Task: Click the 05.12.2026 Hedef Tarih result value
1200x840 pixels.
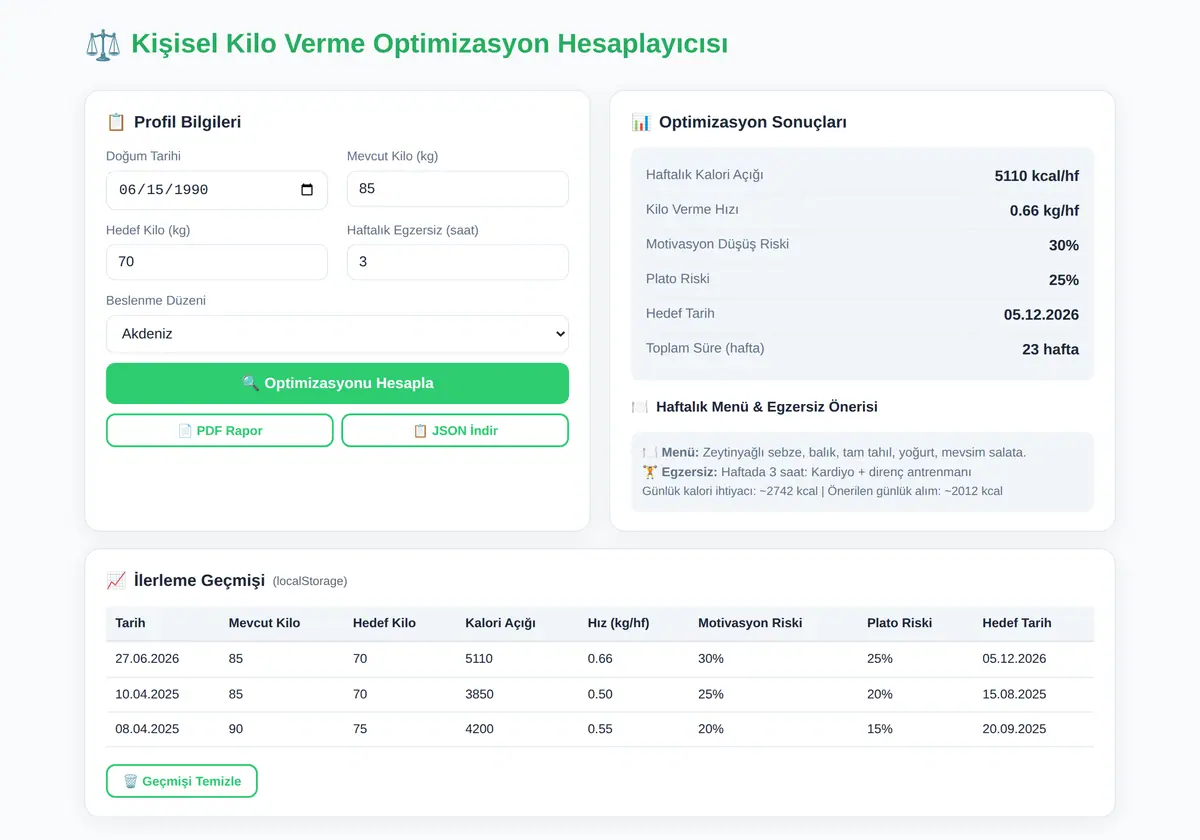Action: (1041, 314)
